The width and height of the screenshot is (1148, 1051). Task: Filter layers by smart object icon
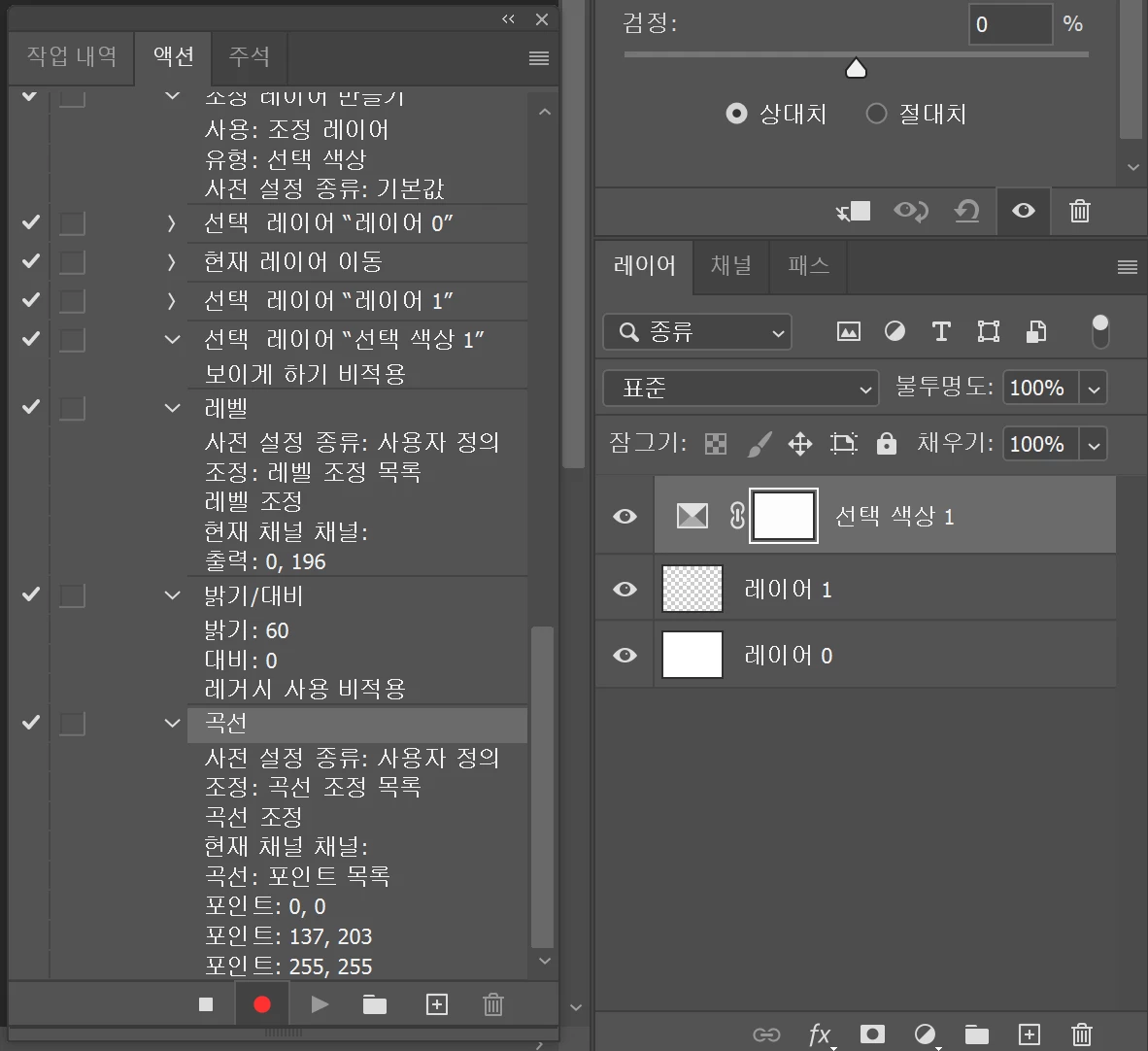coord(1036,332)
